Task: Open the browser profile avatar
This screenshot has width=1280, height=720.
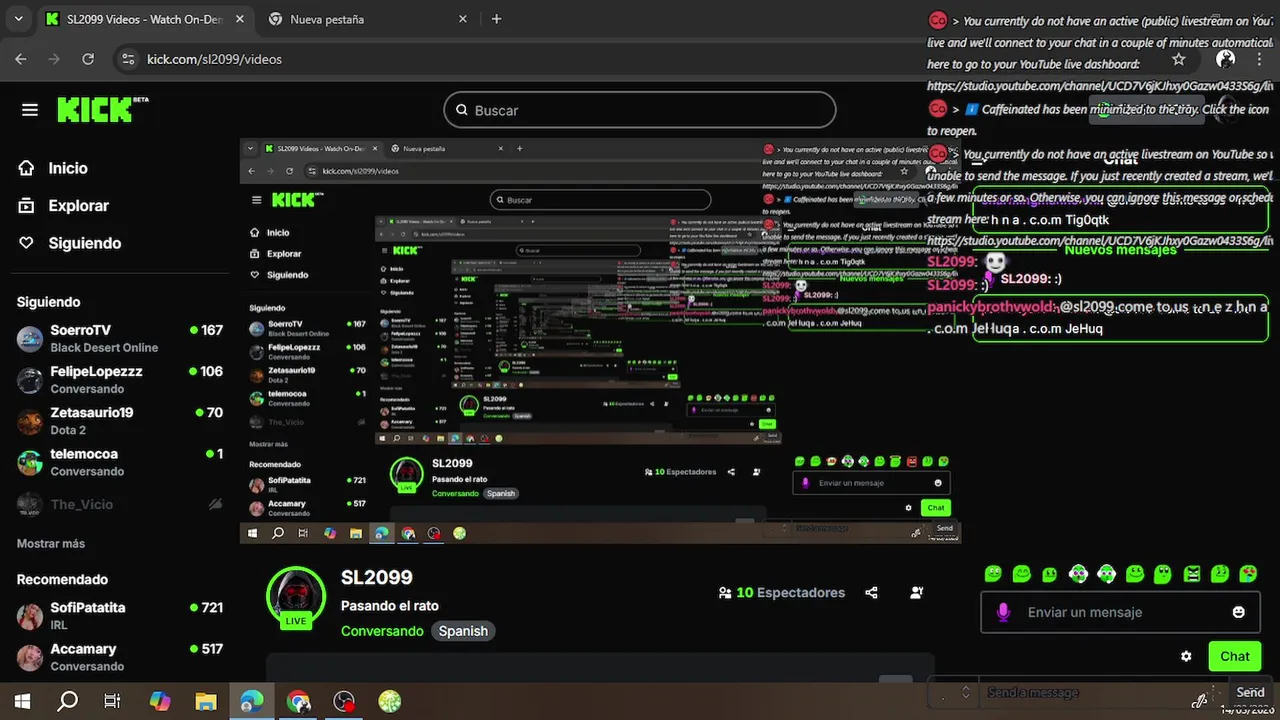Action: (x=1225, y=59)
